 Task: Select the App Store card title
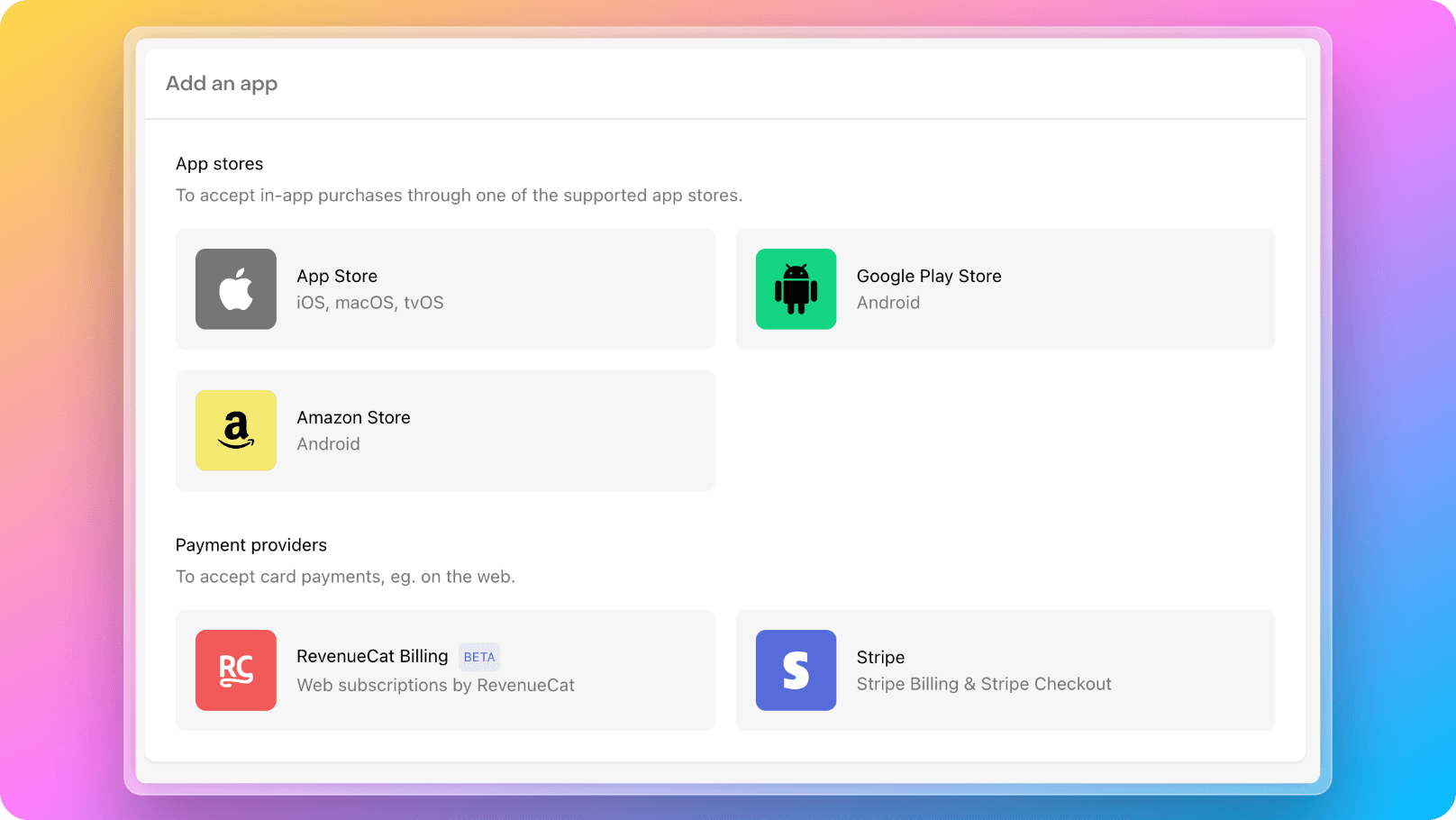click(337, 277)
